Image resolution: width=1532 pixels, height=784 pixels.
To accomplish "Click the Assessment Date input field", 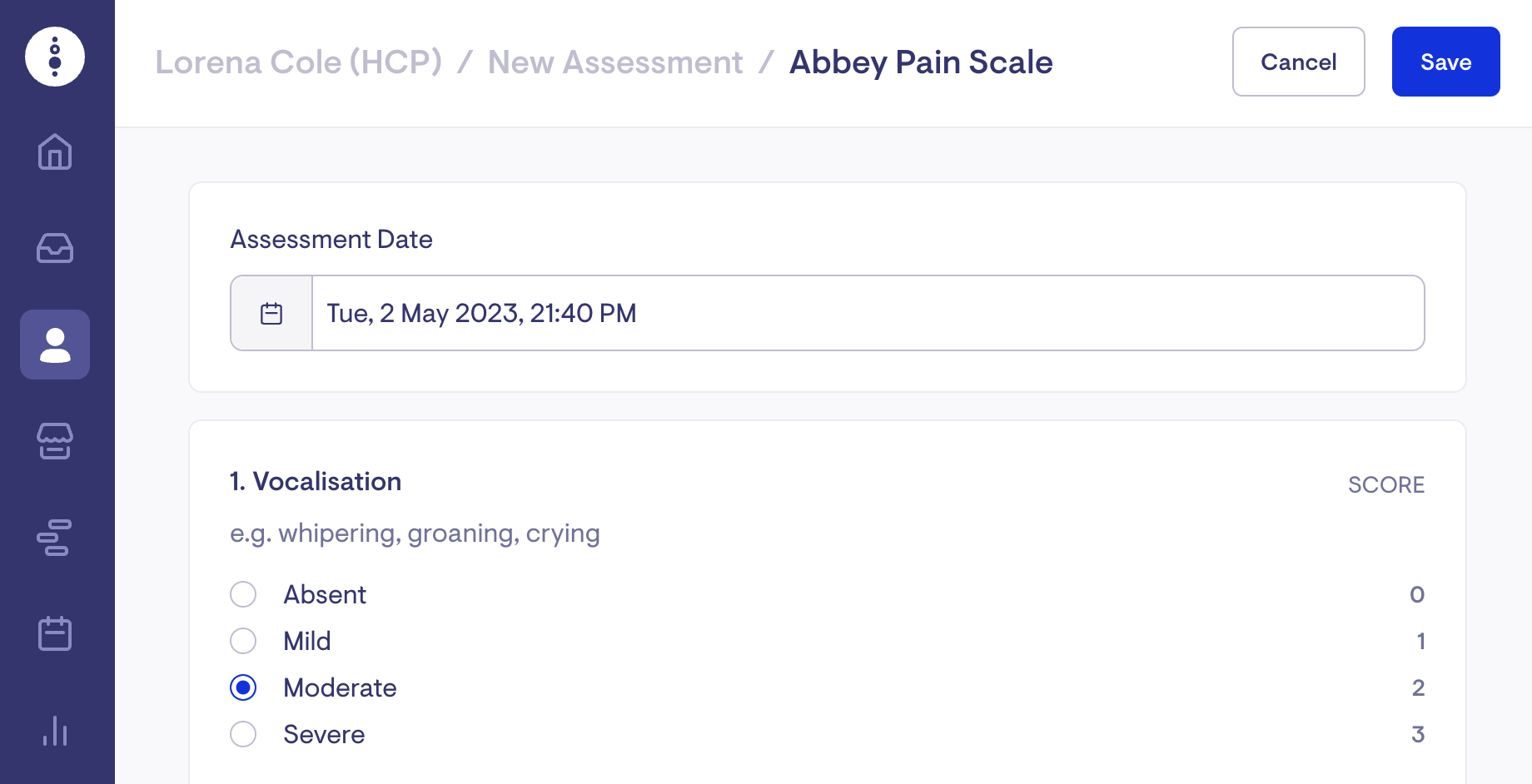I will [868, 314].
